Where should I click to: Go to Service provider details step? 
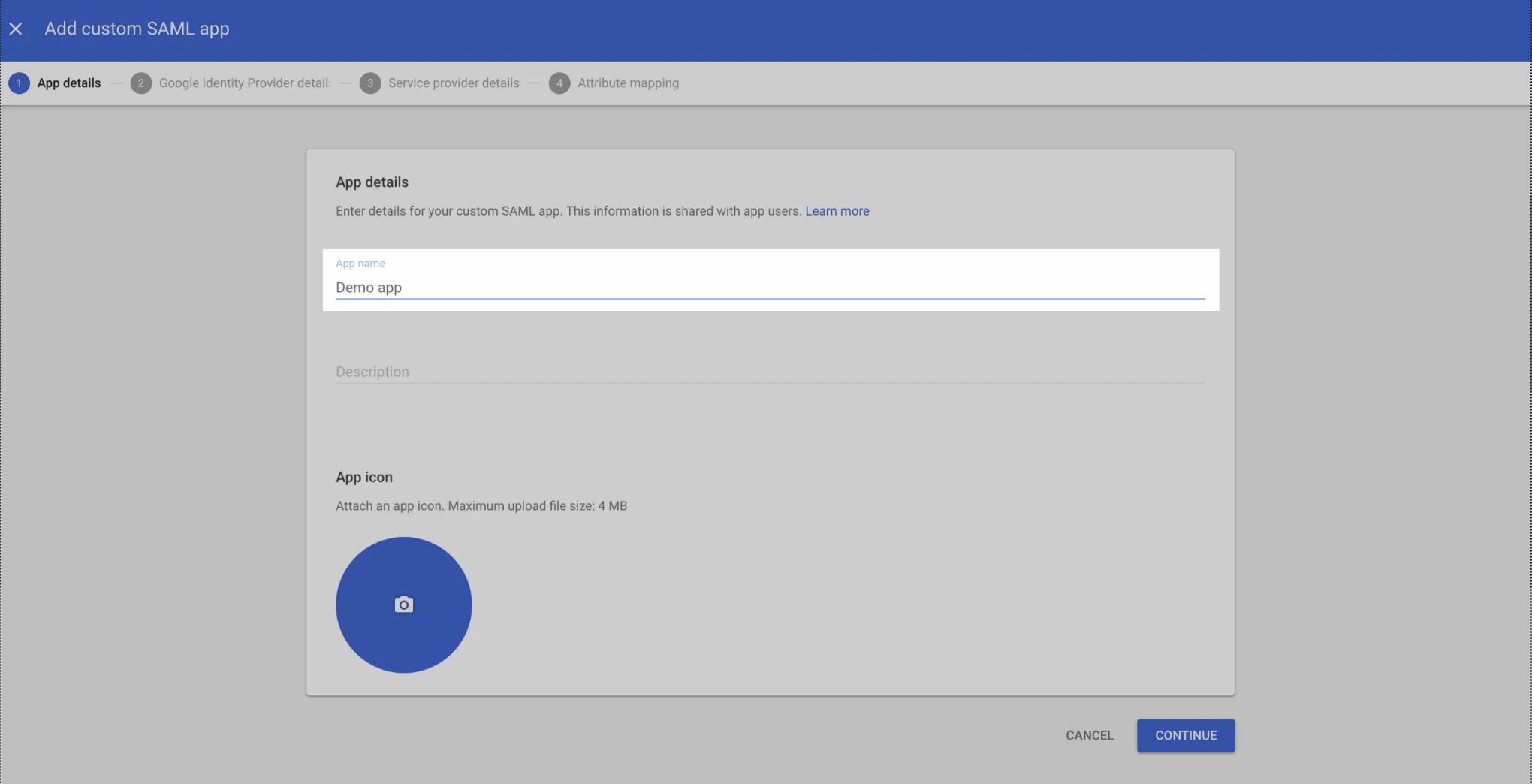[454, 83]
